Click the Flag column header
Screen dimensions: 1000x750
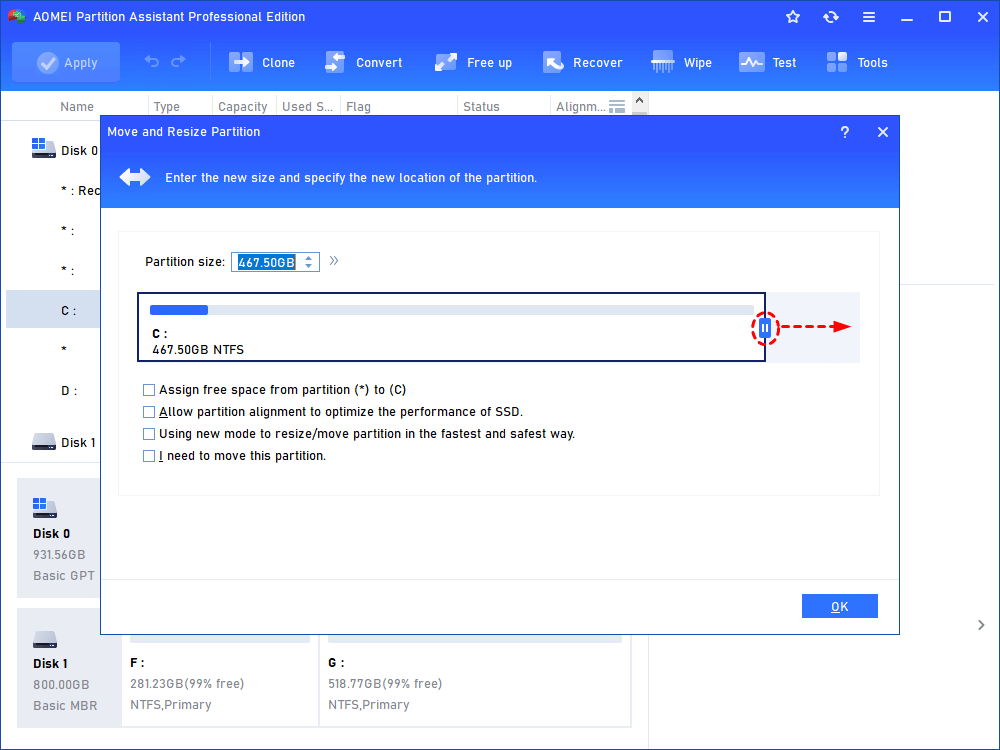pyautogui.click(x=358, y=107)
